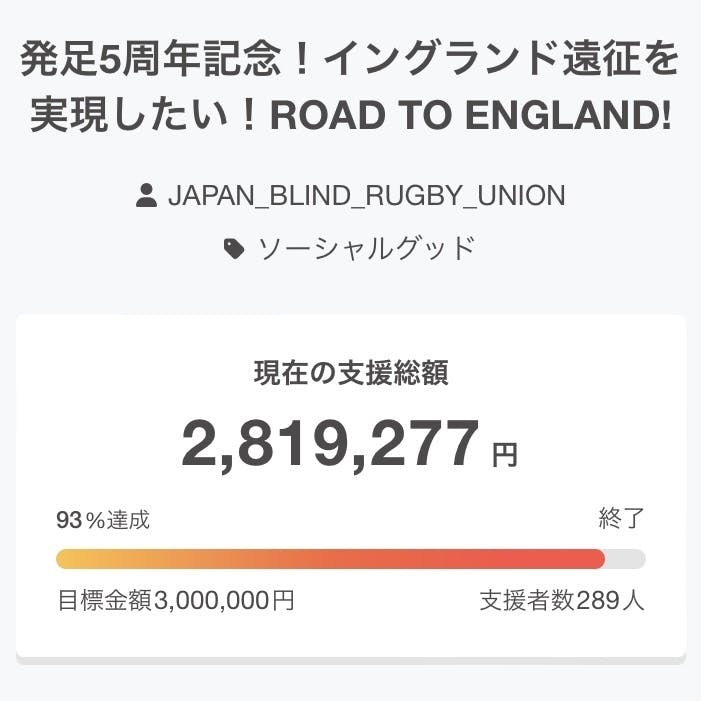Viewport: 701px width, 701px height.
Task: Click the gray unfilled end of the progress bar
Action: click(x=626, y=559)
